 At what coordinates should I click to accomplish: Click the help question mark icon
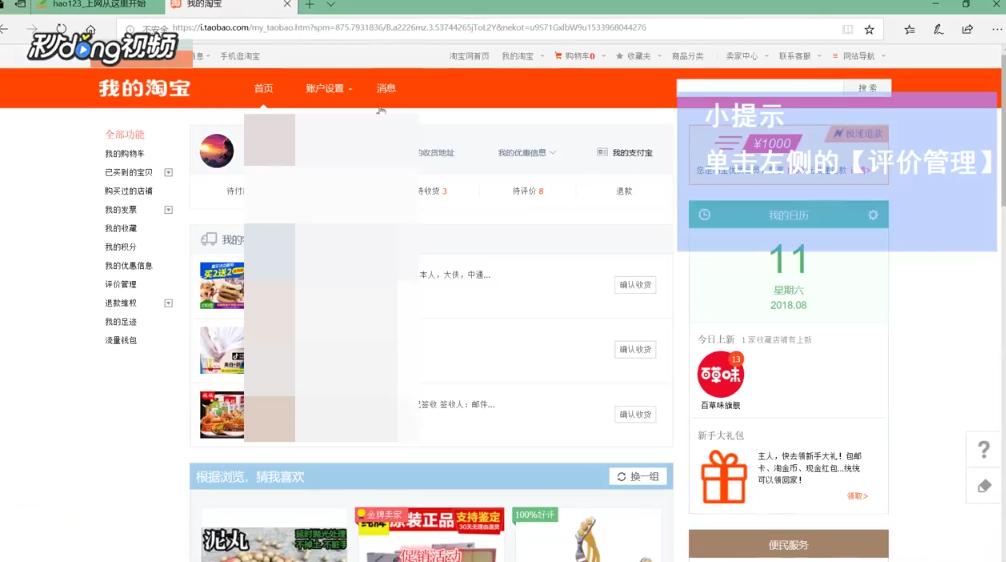tap(984, 450)
